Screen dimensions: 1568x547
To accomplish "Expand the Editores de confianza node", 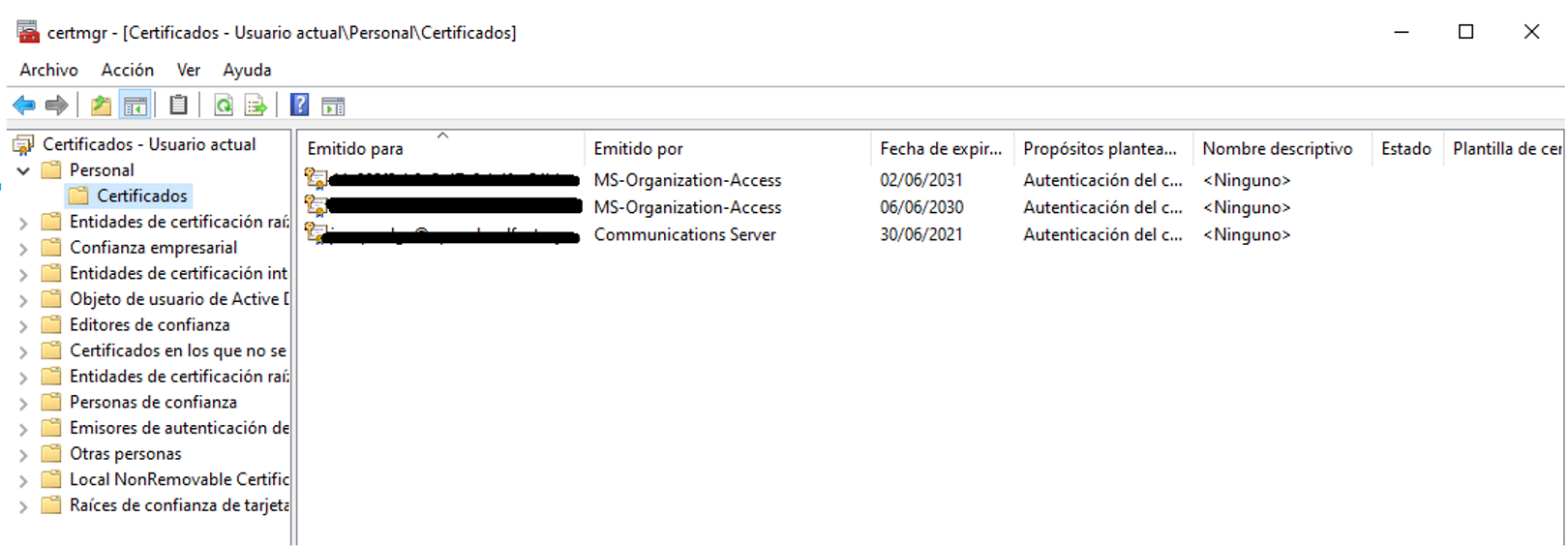I will 23,326.
